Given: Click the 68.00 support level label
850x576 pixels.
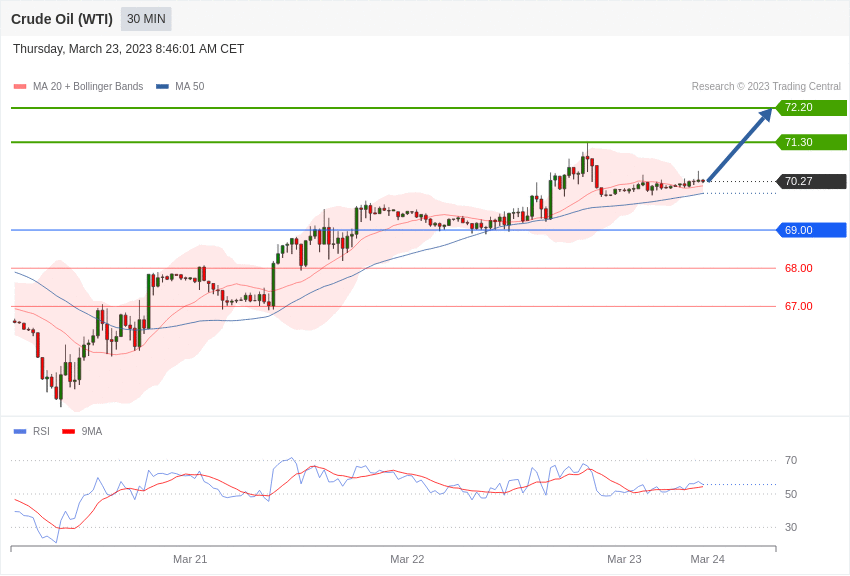Looking at the screenshot, I should click(x=799, y=268).
